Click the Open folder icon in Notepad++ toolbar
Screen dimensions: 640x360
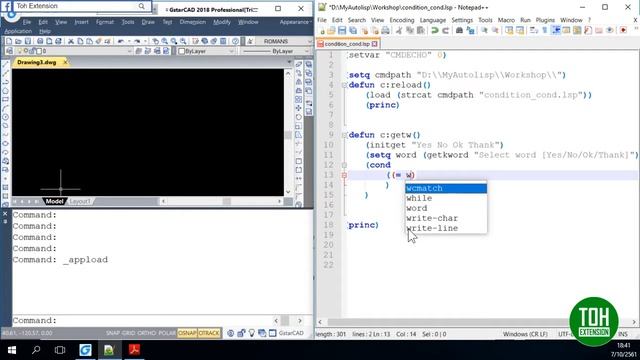(x=331, y=30)
